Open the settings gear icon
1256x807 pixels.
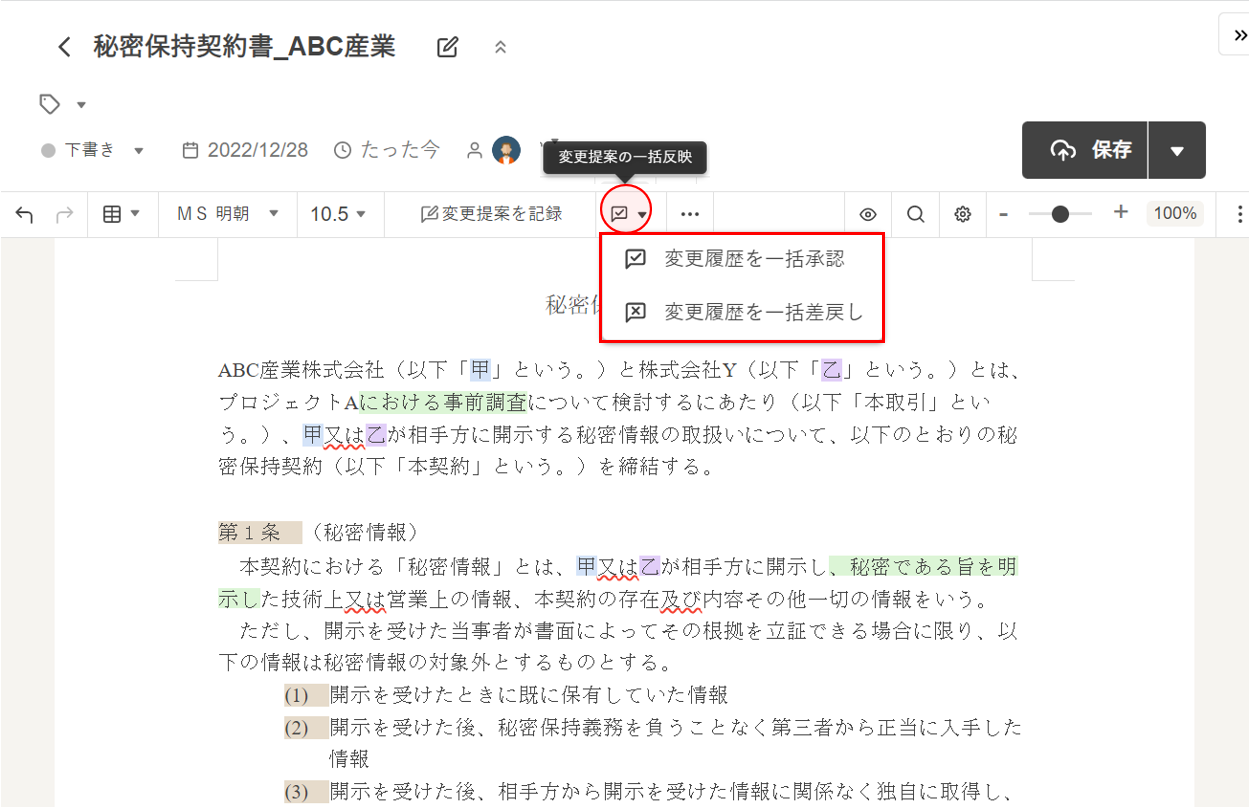point(962,214)
